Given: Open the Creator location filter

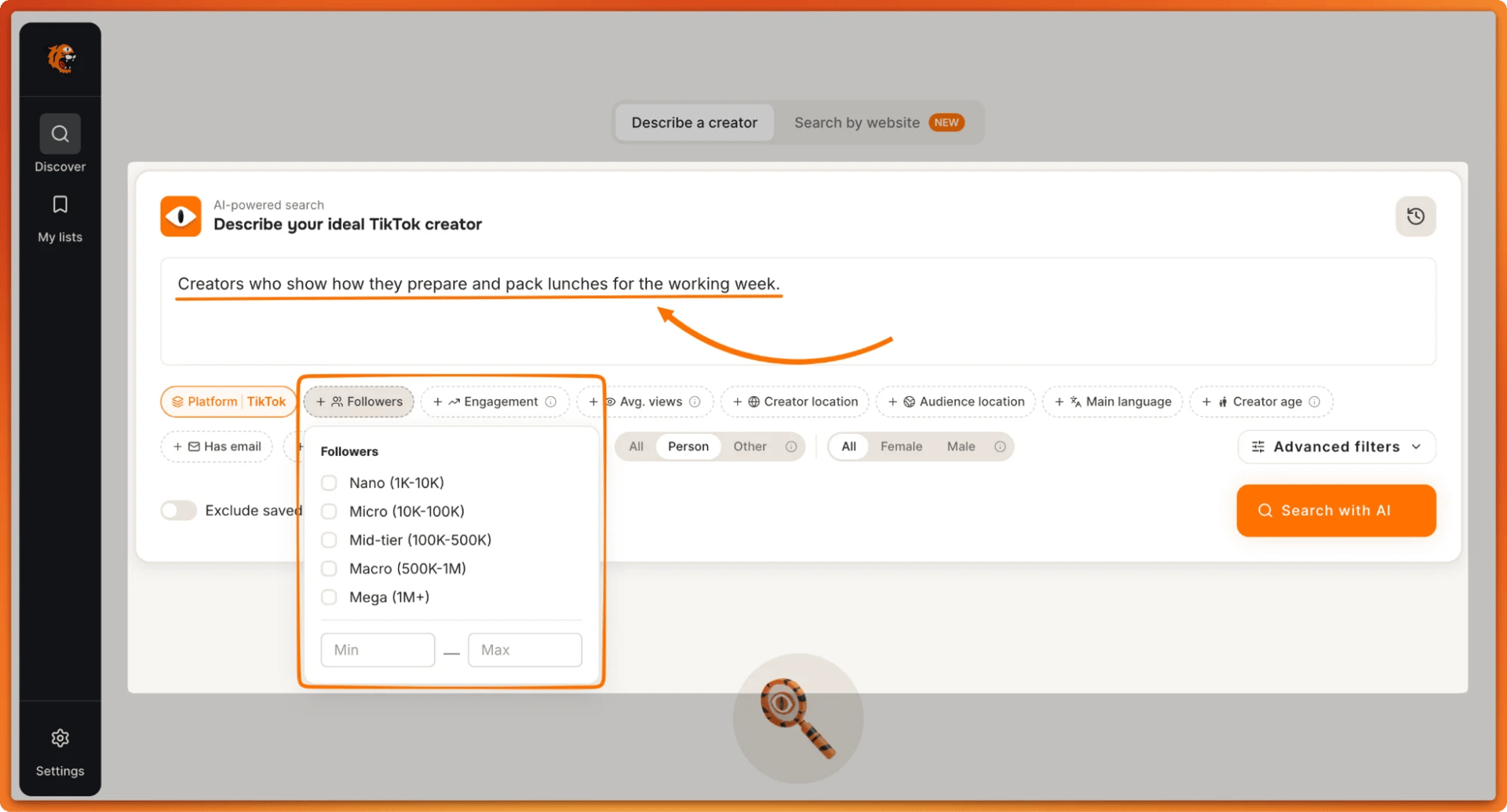Looking at the screenshot, I should pyautogui.click(x=795, y=402).
